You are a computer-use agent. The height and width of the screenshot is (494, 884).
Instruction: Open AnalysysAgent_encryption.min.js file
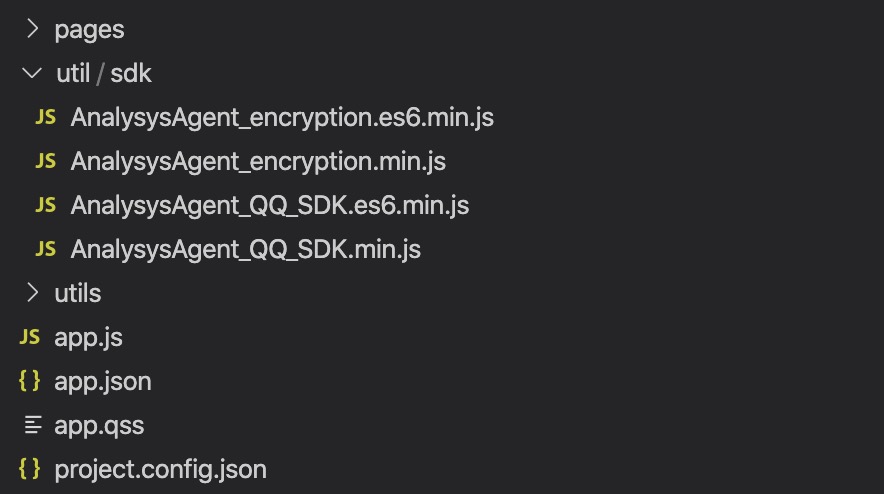tap(258, 162)
